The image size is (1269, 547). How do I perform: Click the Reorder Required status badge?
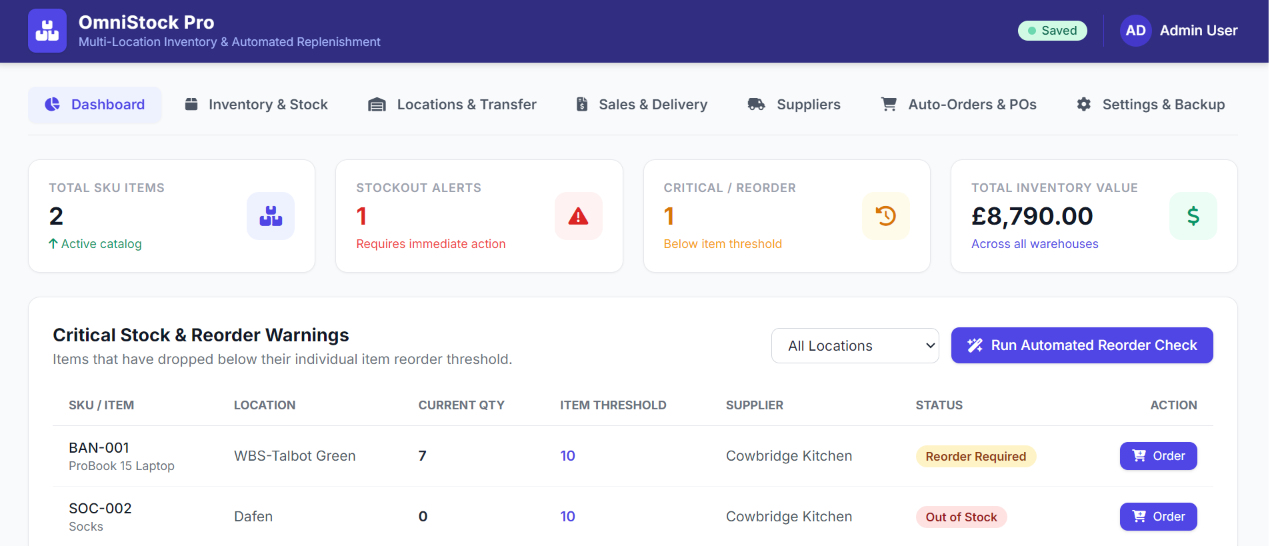tap(976, 456)
